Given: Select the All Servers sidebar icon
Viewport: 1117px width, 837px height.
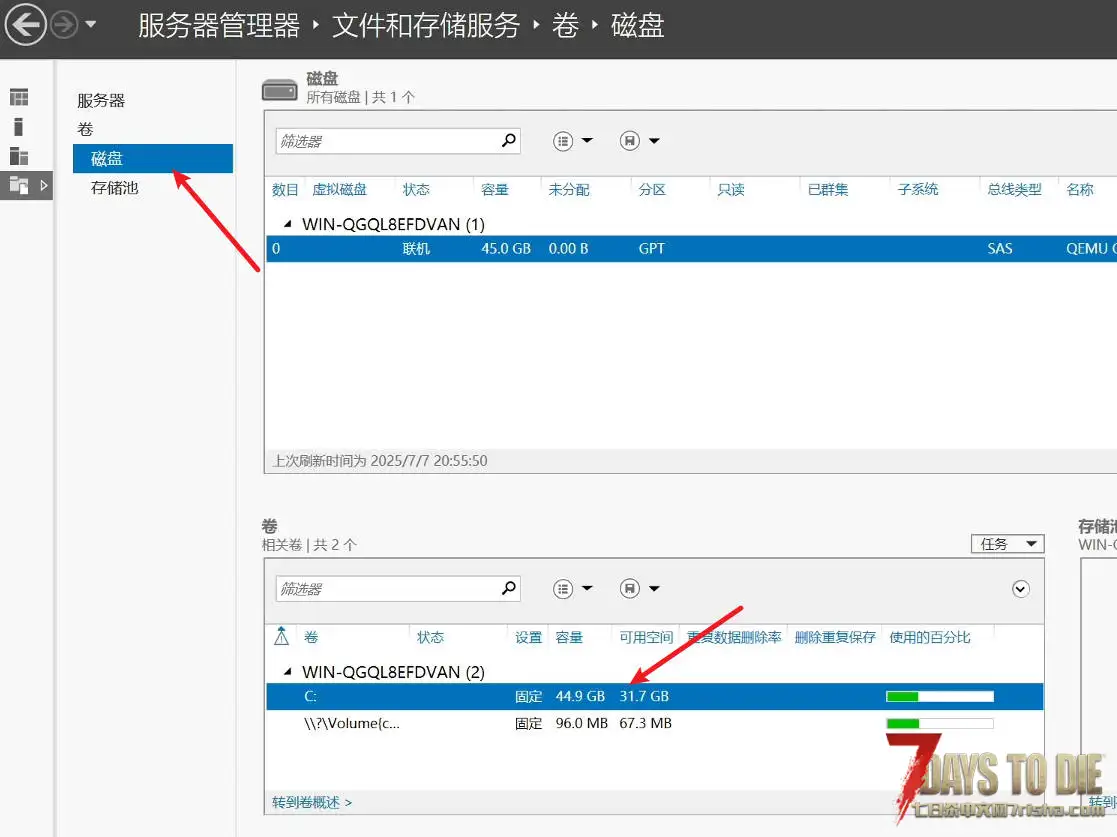Looking at the screenshot, I should 19,156.
